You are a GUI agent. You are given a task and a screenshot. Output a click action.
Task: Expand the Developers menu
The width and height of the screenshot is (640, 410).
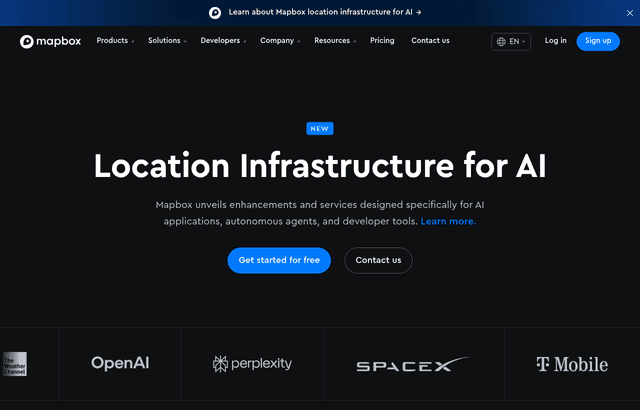(223, 41)
